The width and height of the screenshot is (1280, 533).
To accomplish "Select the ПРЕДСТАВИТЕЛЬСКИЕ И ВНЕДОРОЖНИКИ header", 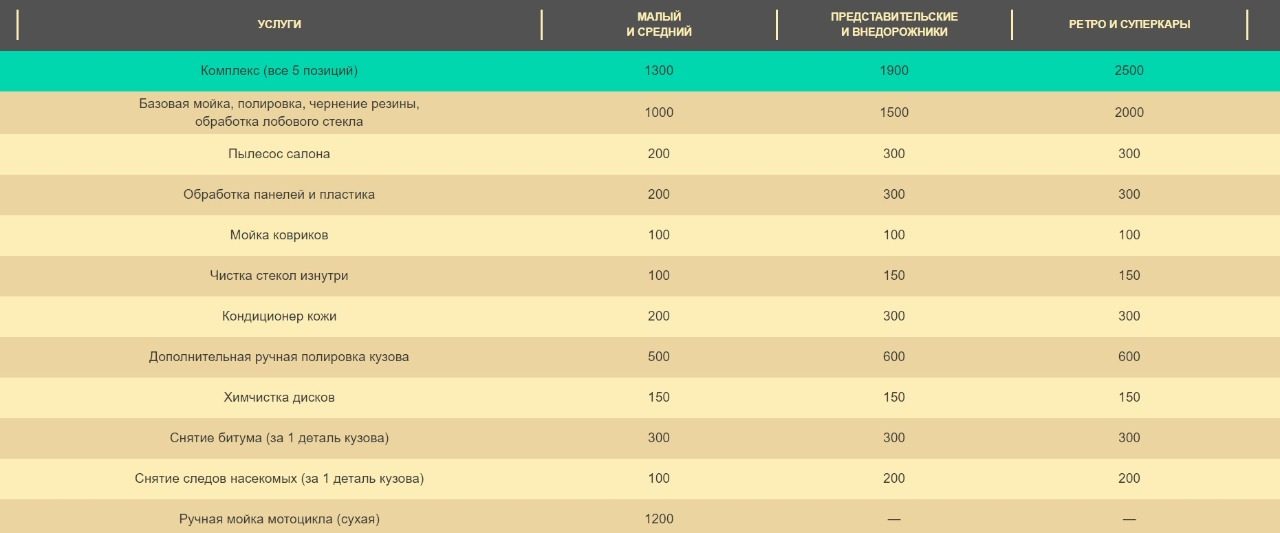I will pos(894,24).
